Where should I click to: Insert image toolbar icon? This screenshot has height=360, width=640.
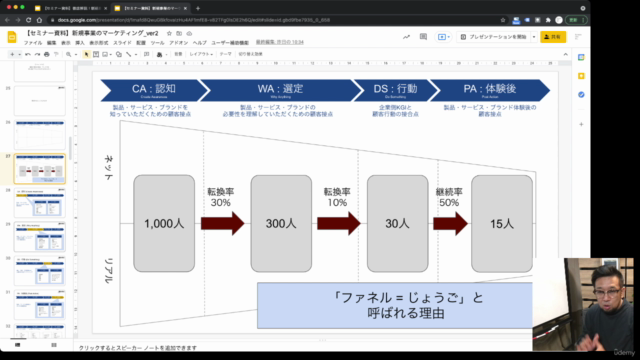click(x=105, y=54)
